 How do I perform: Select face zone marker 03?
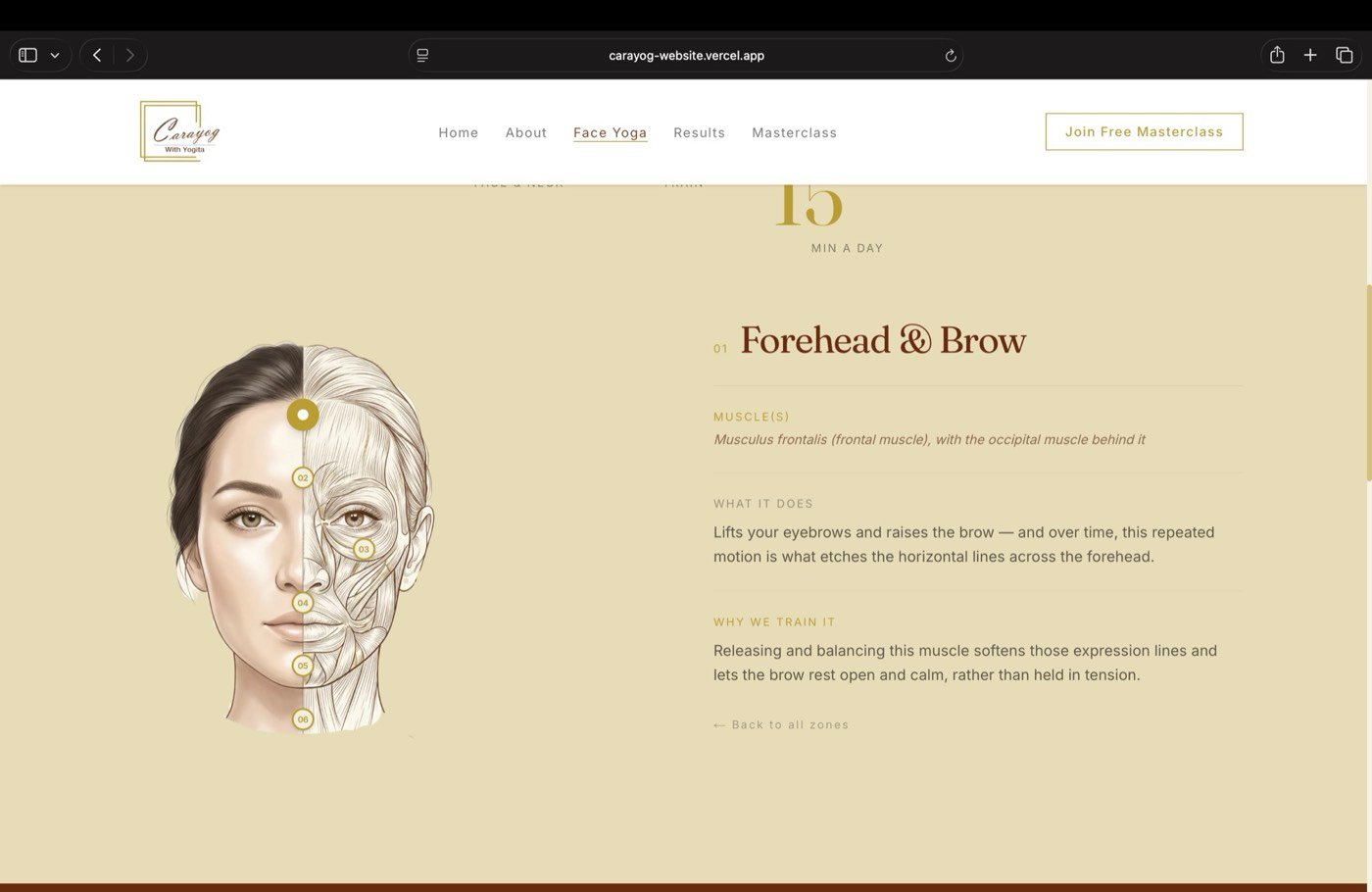tap(364, 549)
